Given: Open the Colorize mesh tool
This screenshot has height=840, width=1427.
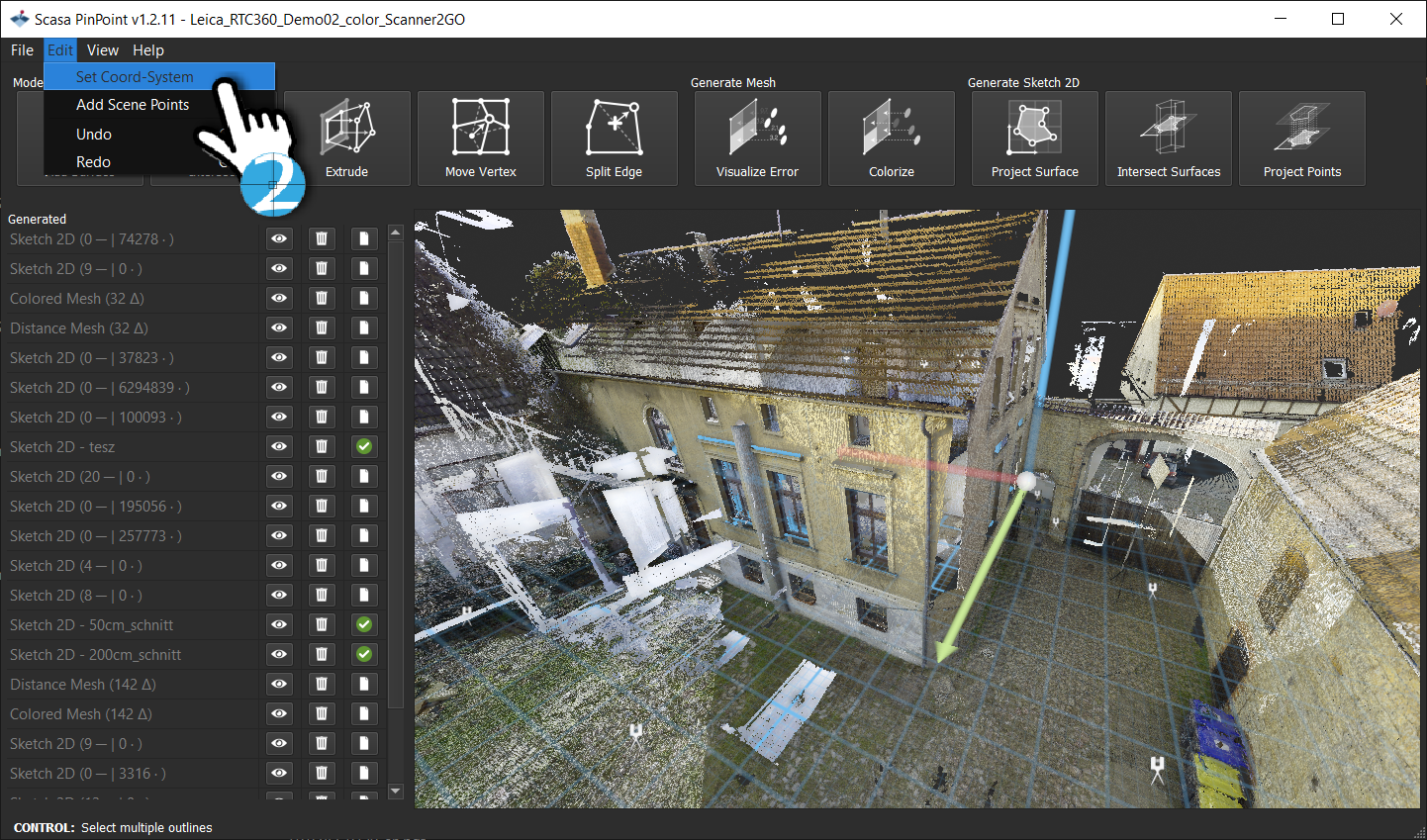Looking at the screenshot, I should point(892,139).
